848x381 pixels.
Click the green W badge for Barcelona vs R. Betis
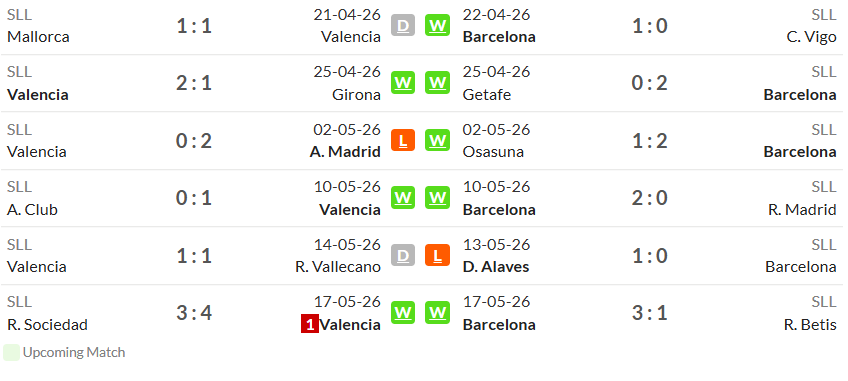pos(438,313)
